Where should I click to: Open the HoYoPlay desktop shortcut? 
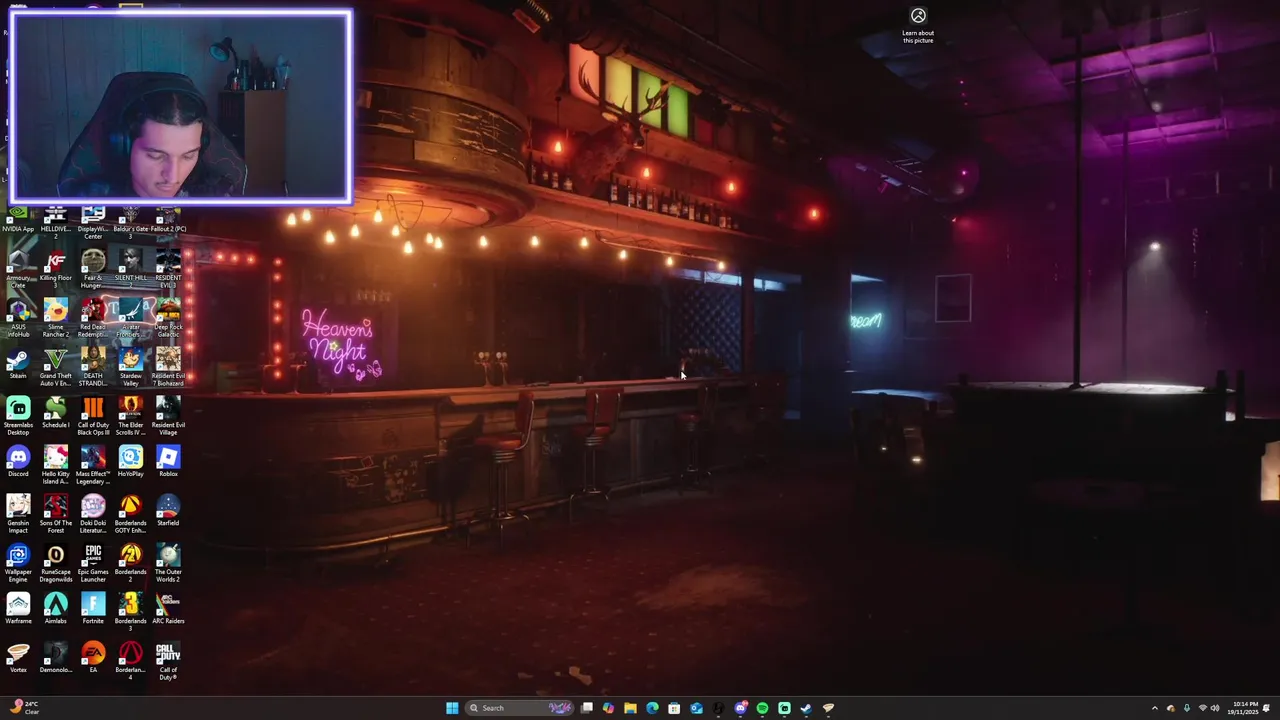click(x=130, y=462)
